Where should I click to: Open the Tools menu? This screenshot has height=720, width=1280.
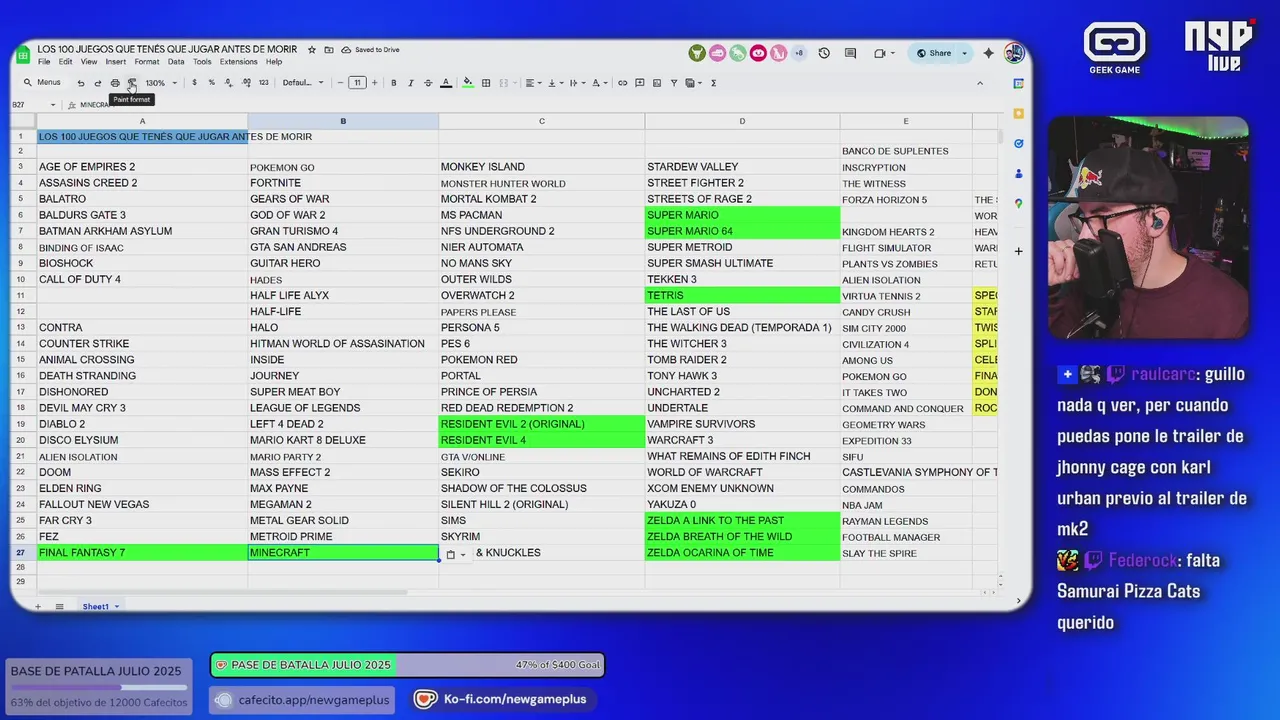point(202,62)
